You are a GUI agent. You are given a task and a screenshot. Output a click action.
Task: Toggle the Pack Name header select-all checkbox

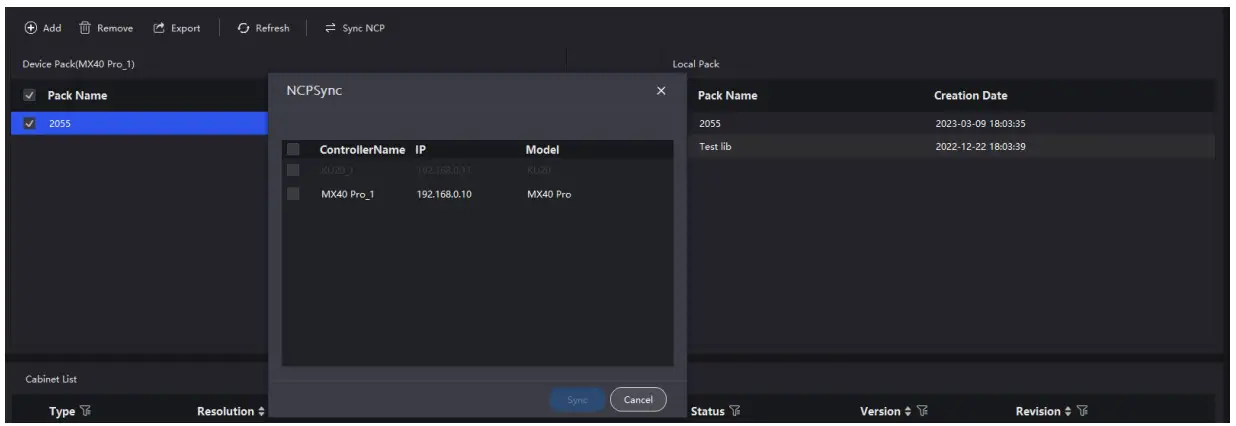tap(27, 96)
